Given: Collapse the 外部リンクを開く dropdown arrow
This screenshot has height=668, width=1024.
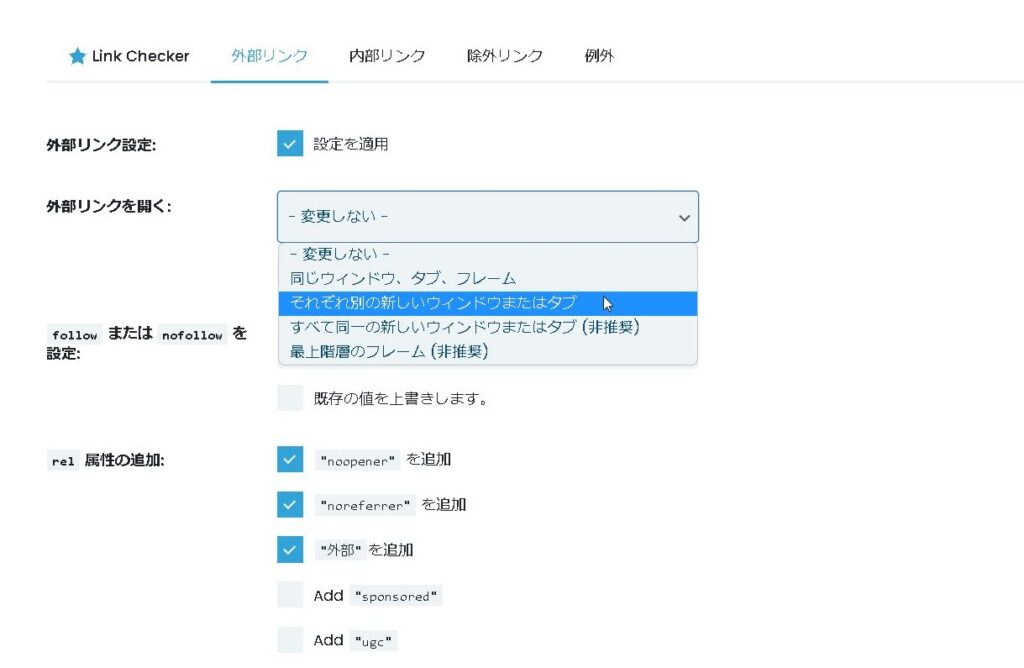Looking at the screenshot, I should (684, 218).
